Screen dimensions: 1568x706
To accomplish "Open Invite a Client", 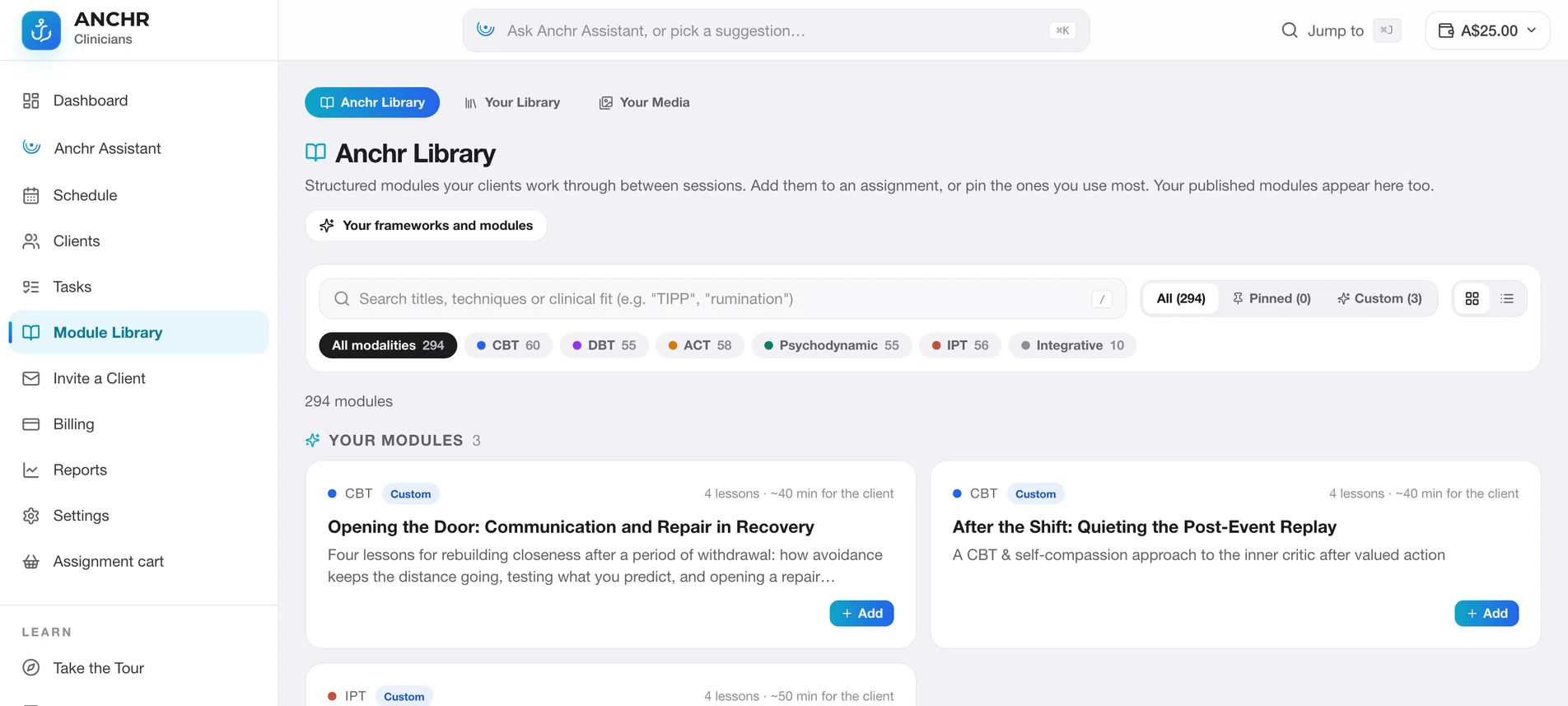I will pyautogui.click(x=138, y=378).
